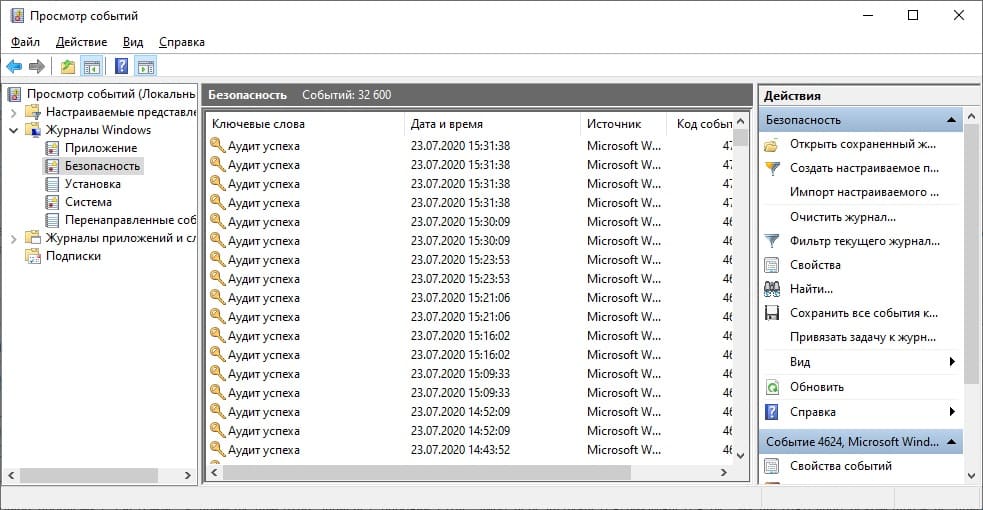Click the Журналы Windows folder icon

(x=33, y=130)
